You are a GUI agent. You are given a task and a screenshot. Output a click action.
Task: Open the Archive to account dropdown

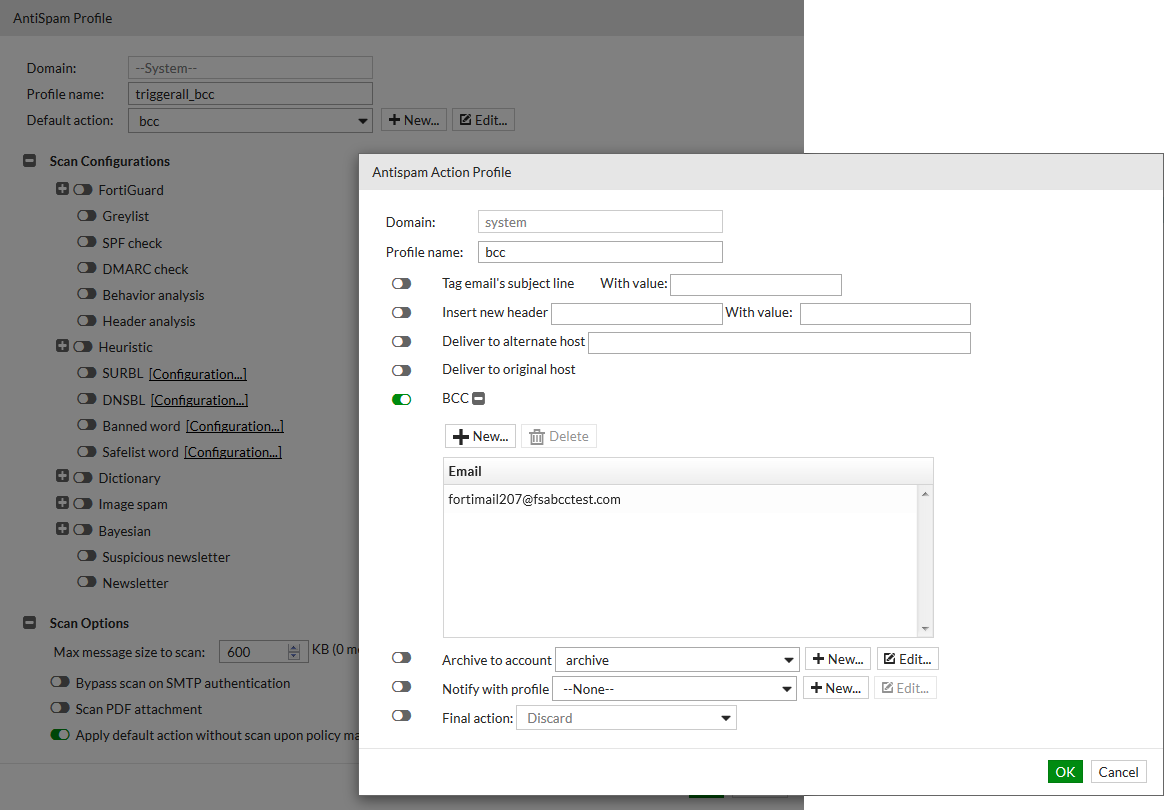(676, 660)
